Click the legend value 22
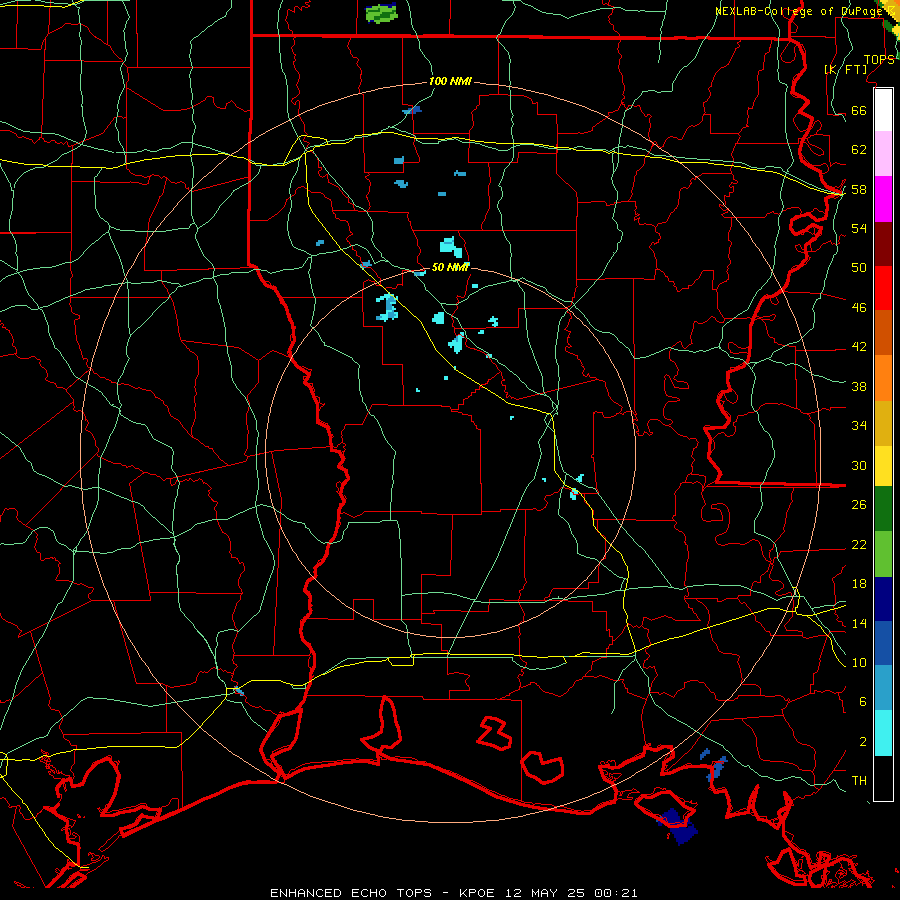The width and height of the screenshot is (900, 900). pos(859,544)
